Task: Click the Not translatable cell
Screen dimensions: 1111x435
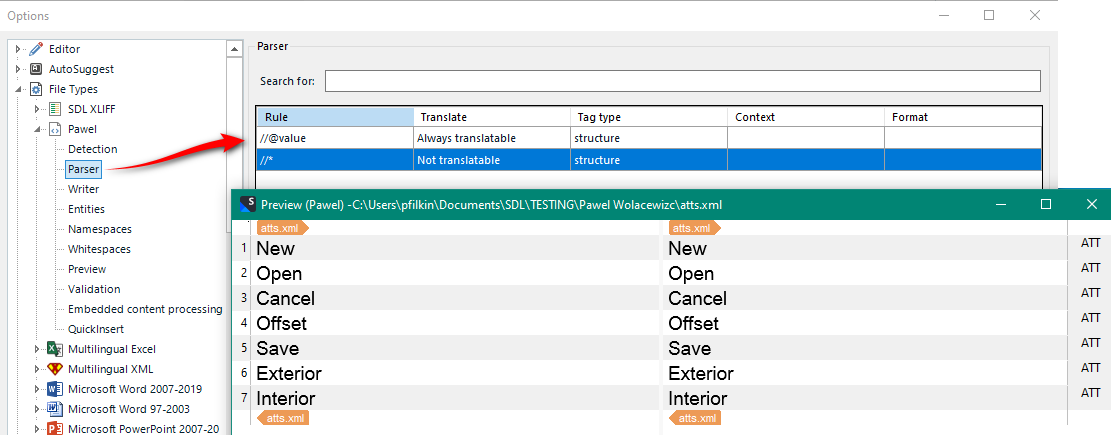Action: (x=492, y=160)
